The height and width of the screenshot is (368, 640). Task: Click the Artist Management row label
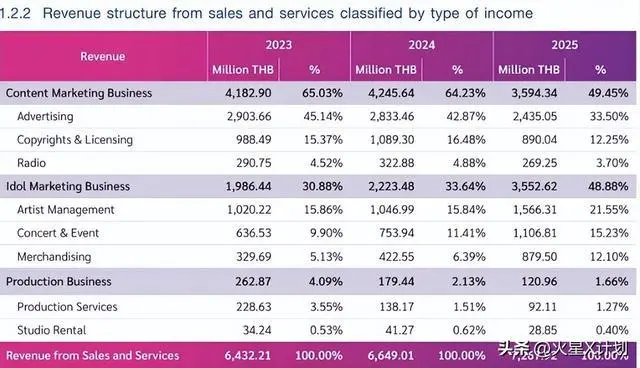66,210
